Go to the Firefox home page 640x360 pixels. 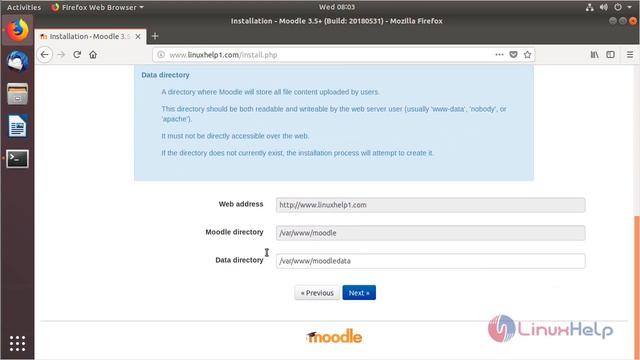point(93,55)
